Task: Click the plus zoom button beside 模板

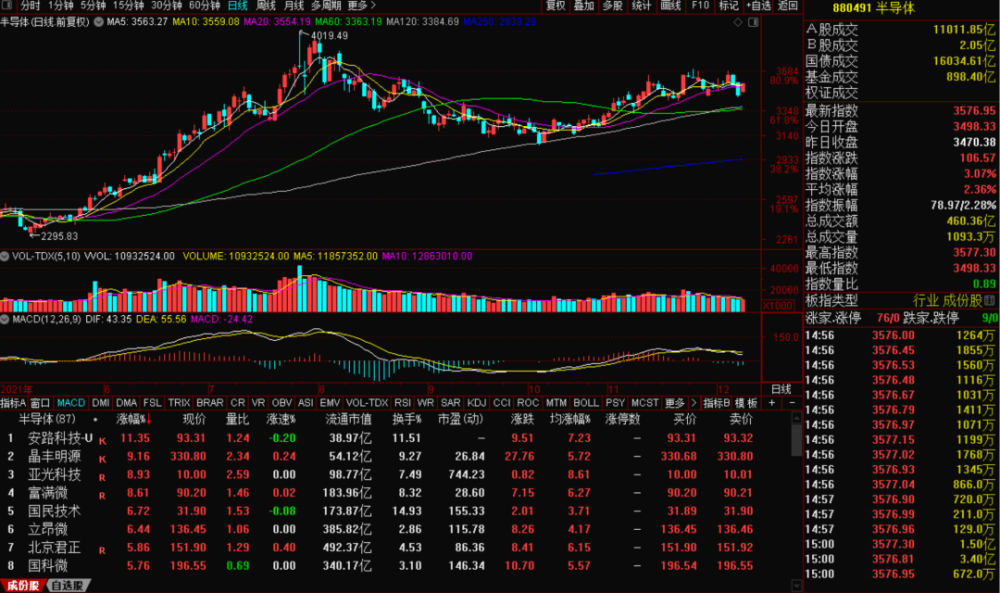Action: [x=771, y=402]
